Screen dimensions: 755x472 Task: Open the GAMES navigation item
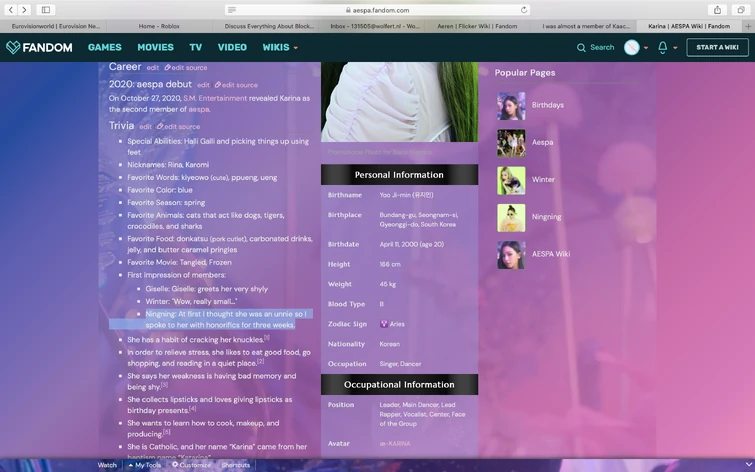coord(104,47)
